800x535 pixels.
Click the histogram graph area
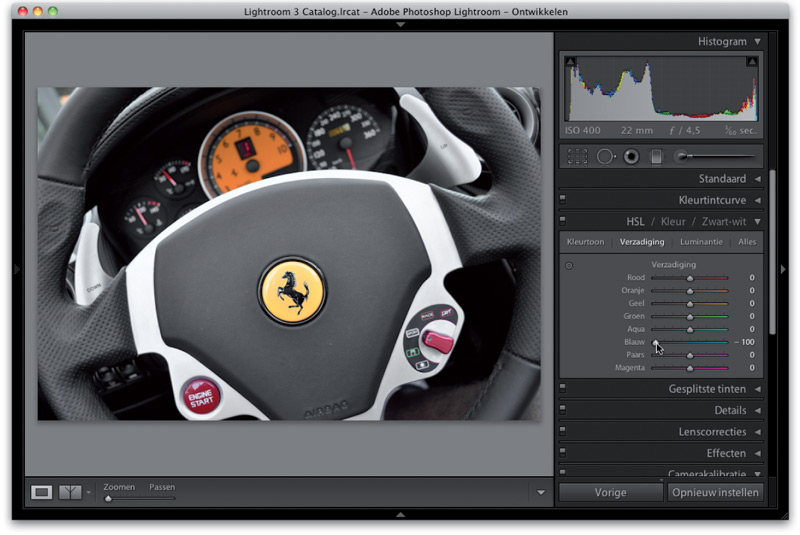pos(661,88)
